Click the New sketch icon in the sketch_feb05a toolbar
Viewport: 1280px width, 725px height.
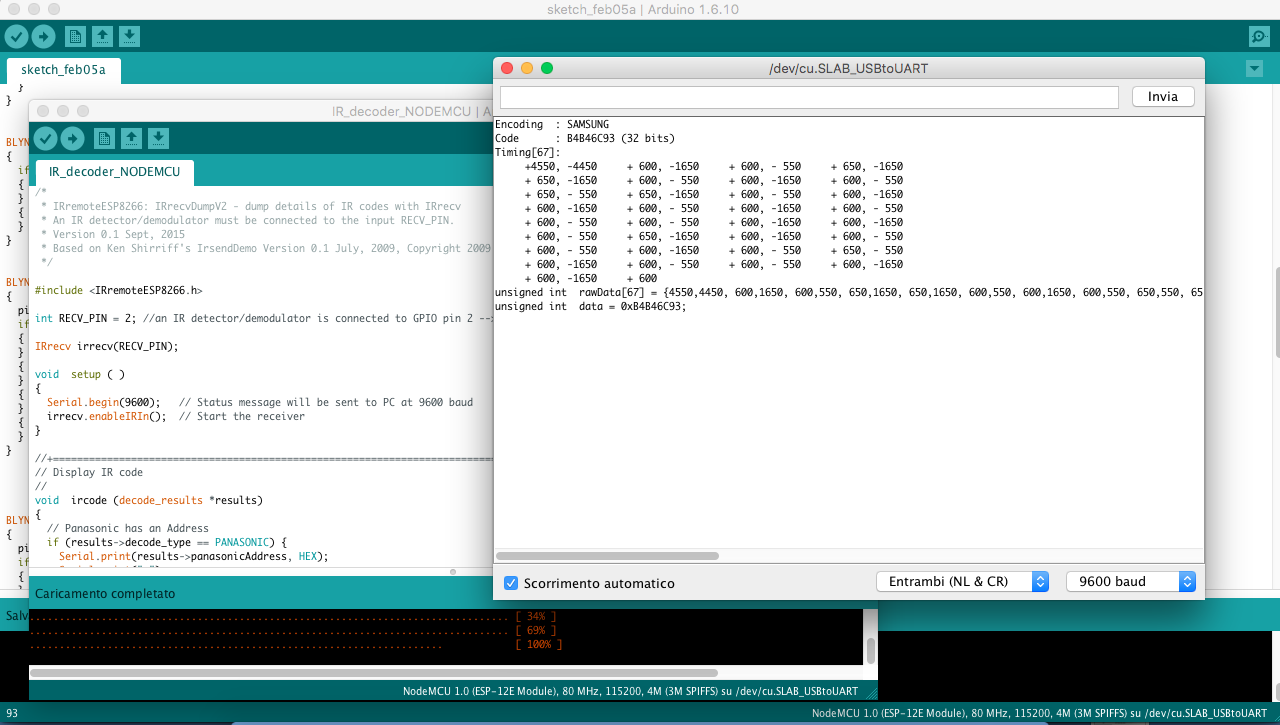click(x=75, y=37)
